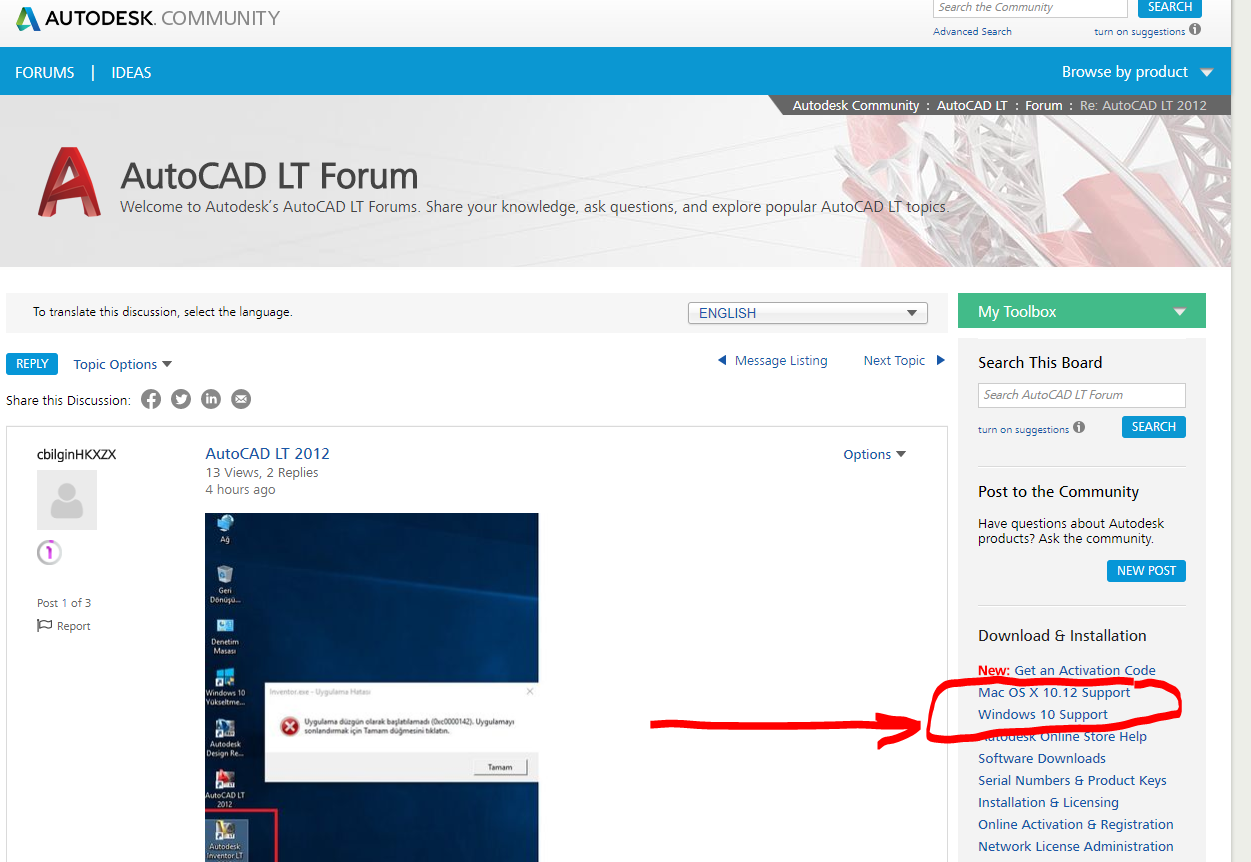Viewport: 1251px width, 862px height.
Task: Open Autodesk Online Store Help
Action: click(x=1063, y=736)
